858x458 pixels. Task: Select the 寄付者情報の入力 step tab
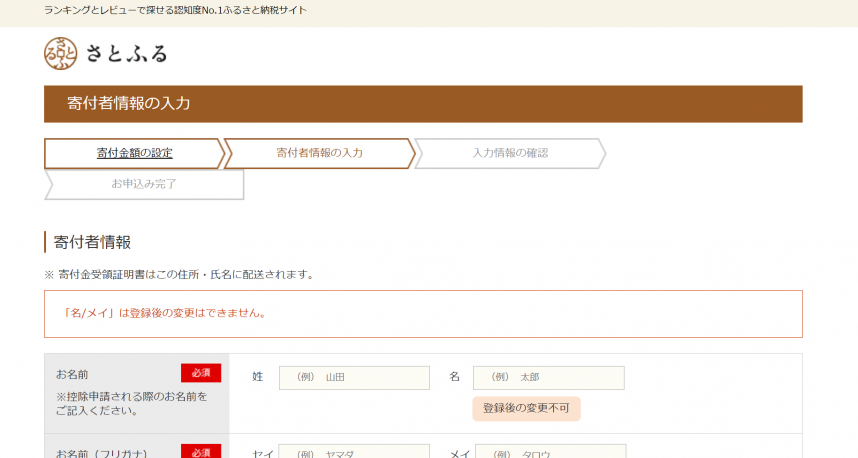click(319, 153)
